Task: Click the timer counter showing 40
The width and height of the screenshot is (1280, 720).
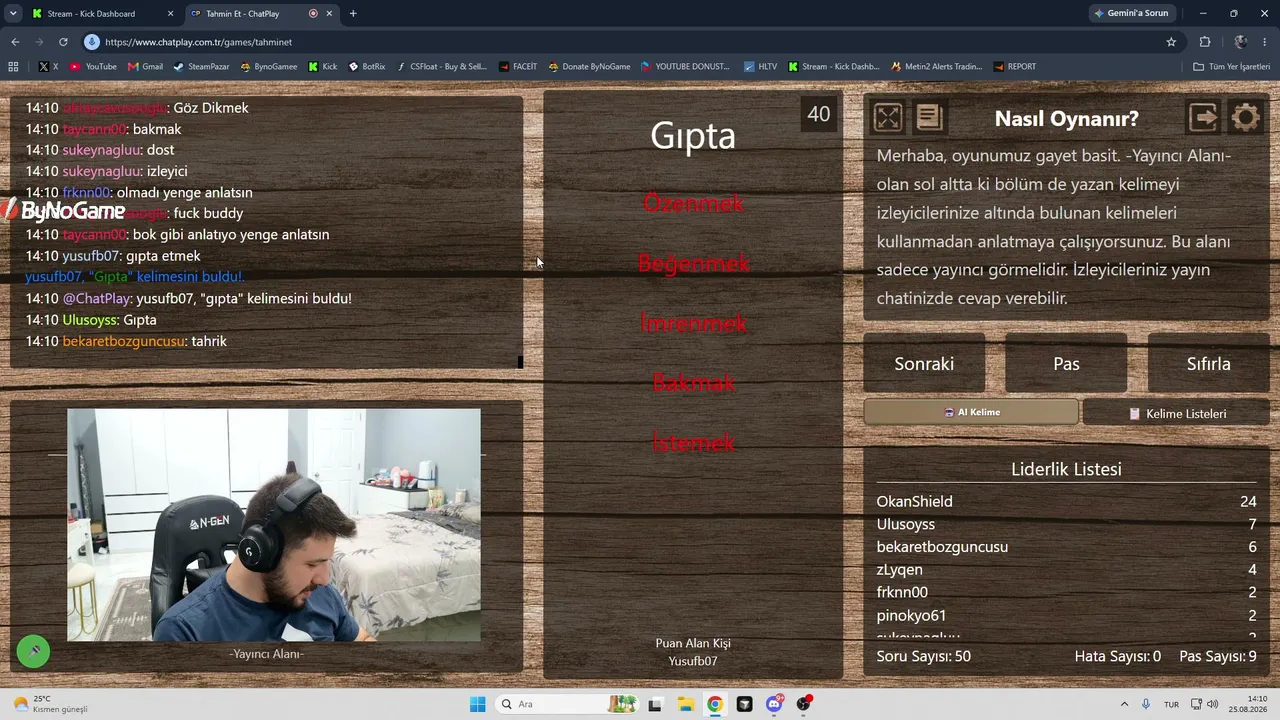Action: pos(818,114)
